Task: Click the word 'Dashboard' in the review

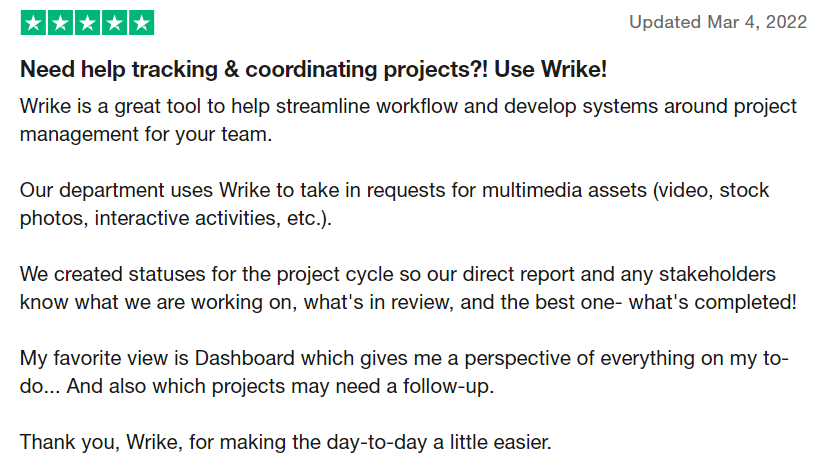Action: 244,358
